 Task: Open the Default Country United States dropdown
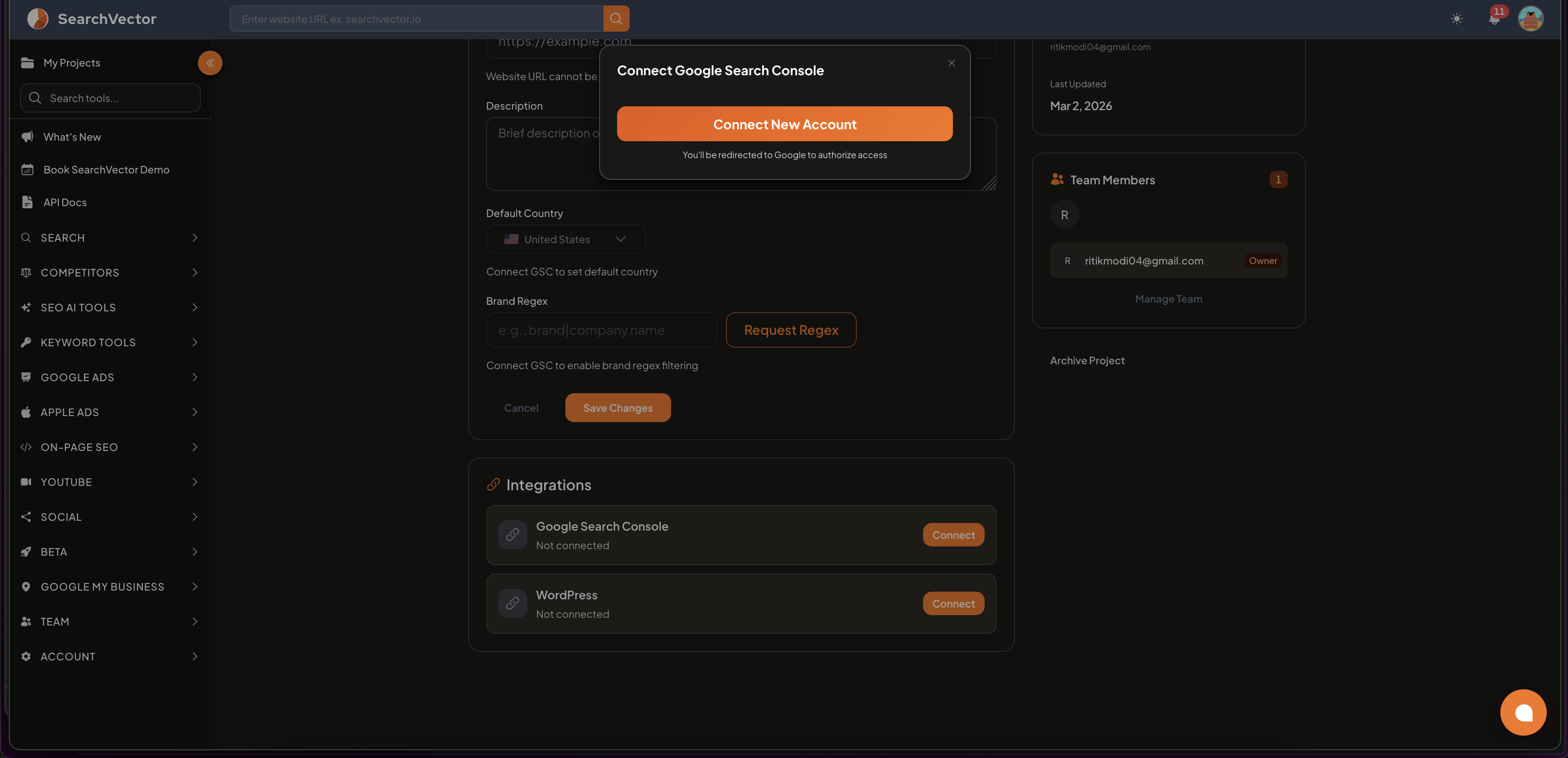tap(565, 239)
